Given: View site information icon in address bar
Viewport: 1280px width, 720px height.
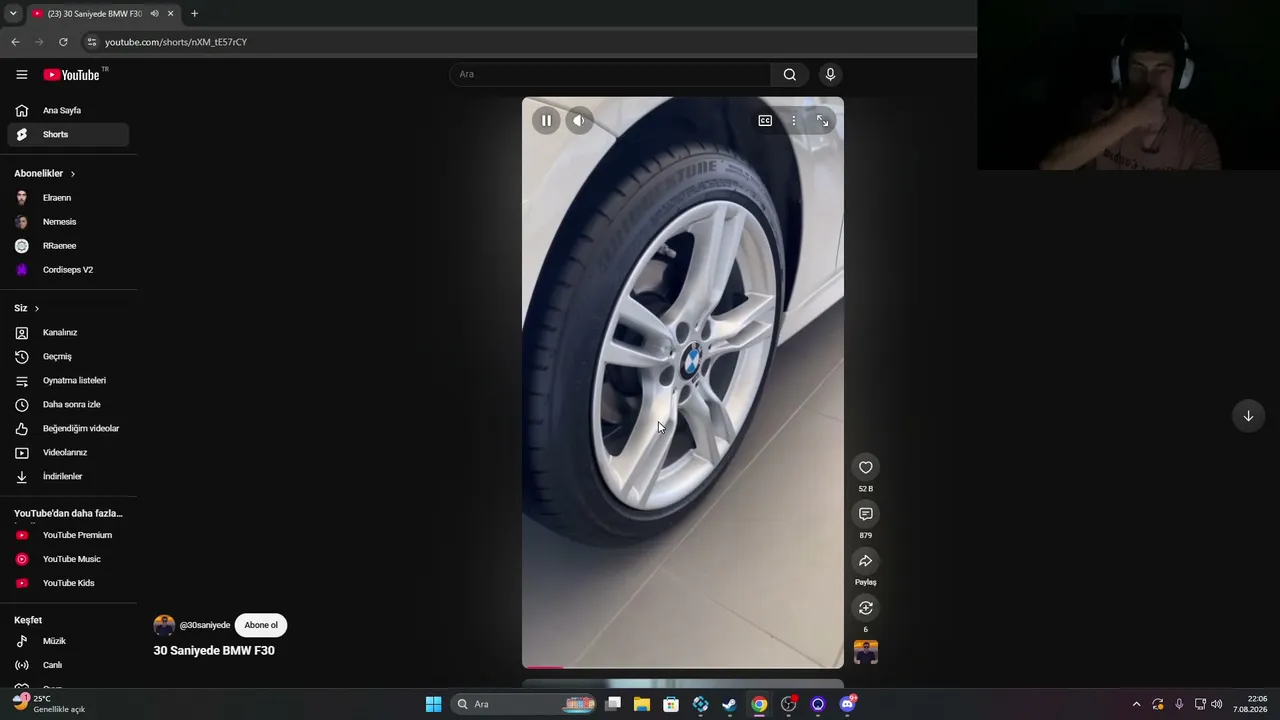Looking at the screenshot, I should pyautogui.click(x=91, y=42).
